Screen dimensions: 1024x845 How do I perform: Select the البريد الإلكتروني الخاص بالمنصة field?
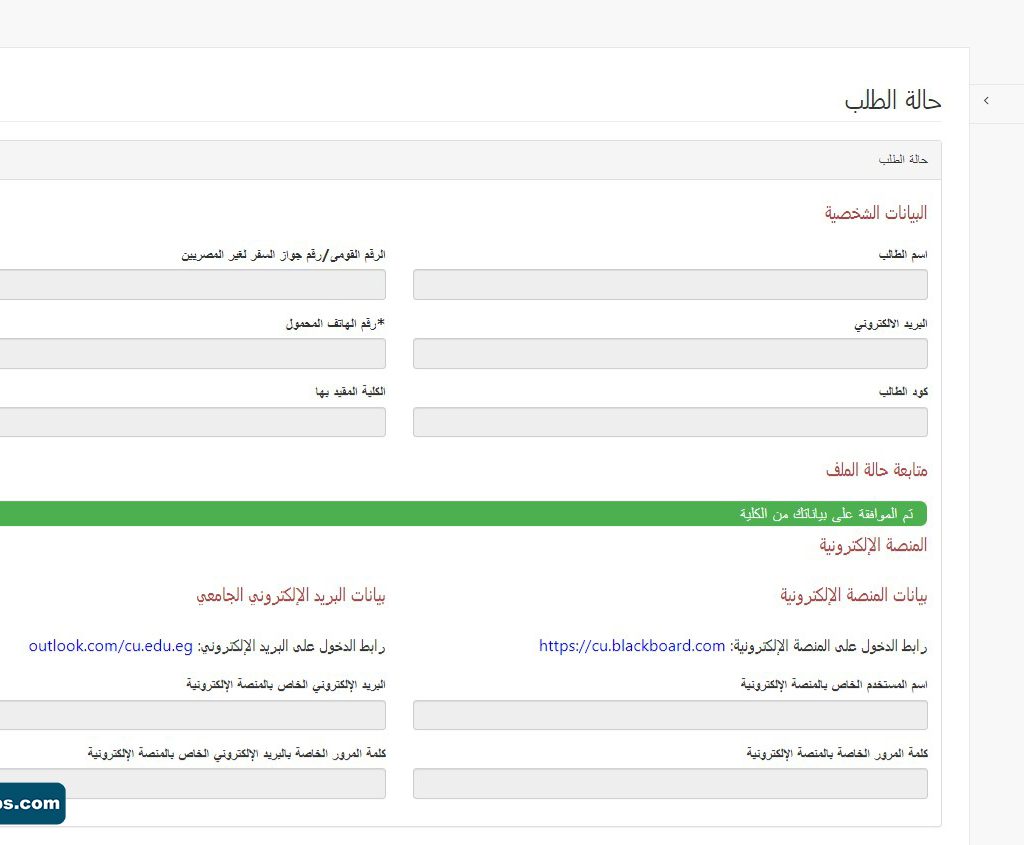pos(192,715)
